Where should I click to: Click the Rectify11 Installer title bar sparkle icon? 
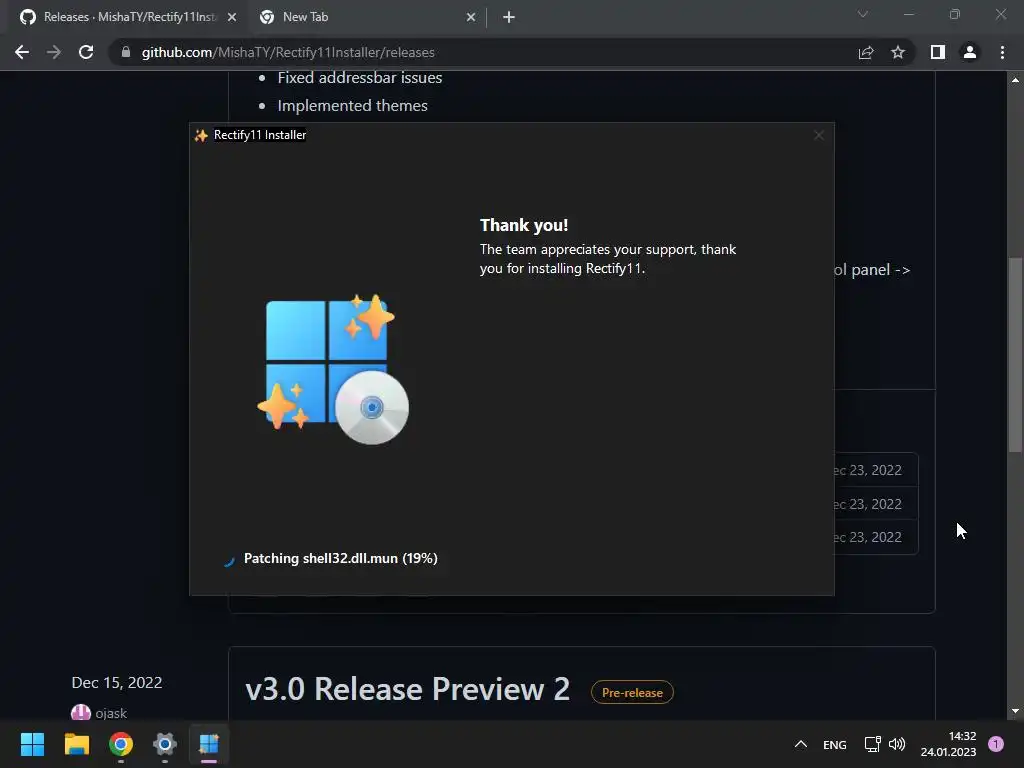click(x=201, y=135)
